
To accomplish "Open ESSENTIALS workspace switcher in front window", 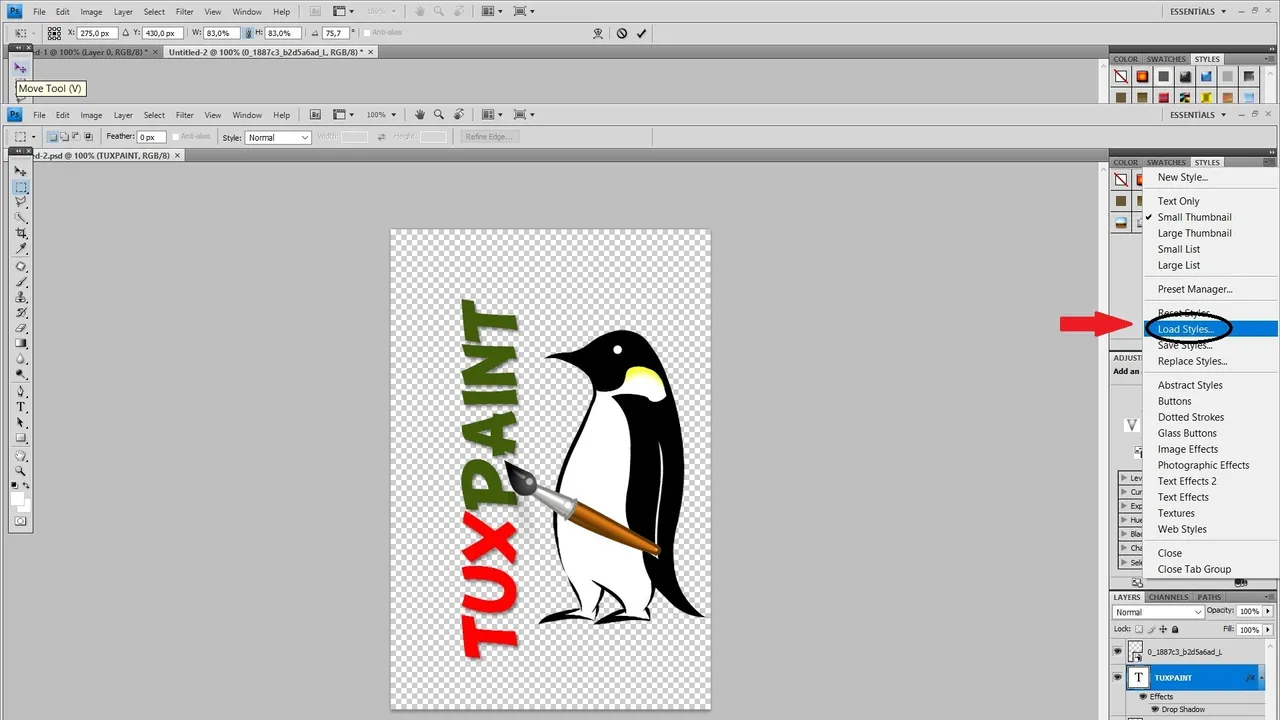I will pos(1198,115).
